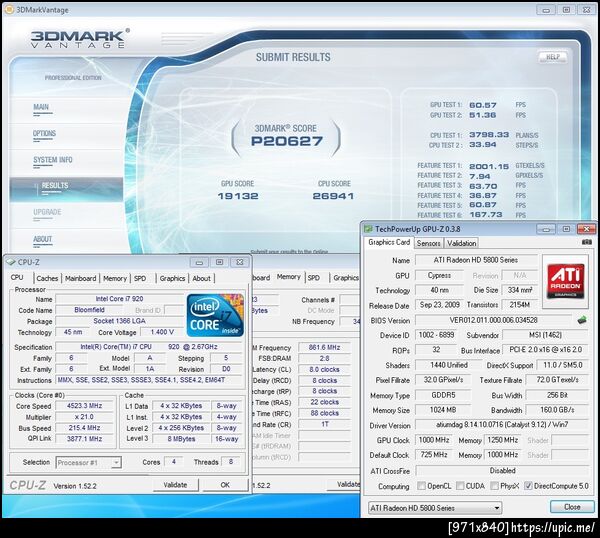This screenshot has width=600, height=538.
Task: Close the front CPU-Z window
Action: (x=240, y=262)
